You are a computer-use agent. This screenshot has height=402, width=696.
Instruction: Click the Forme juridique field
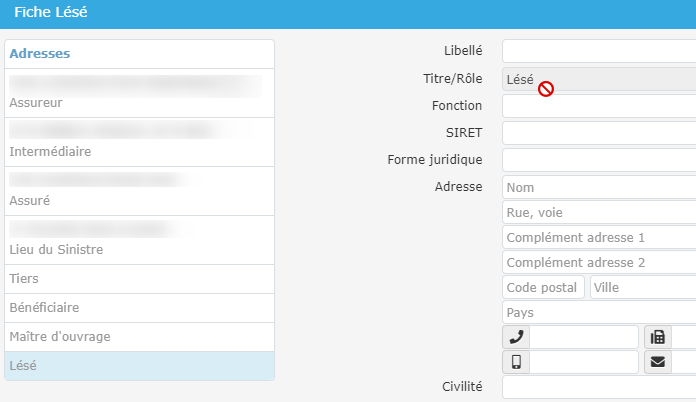pyautogui.click(x=598, y=160)
